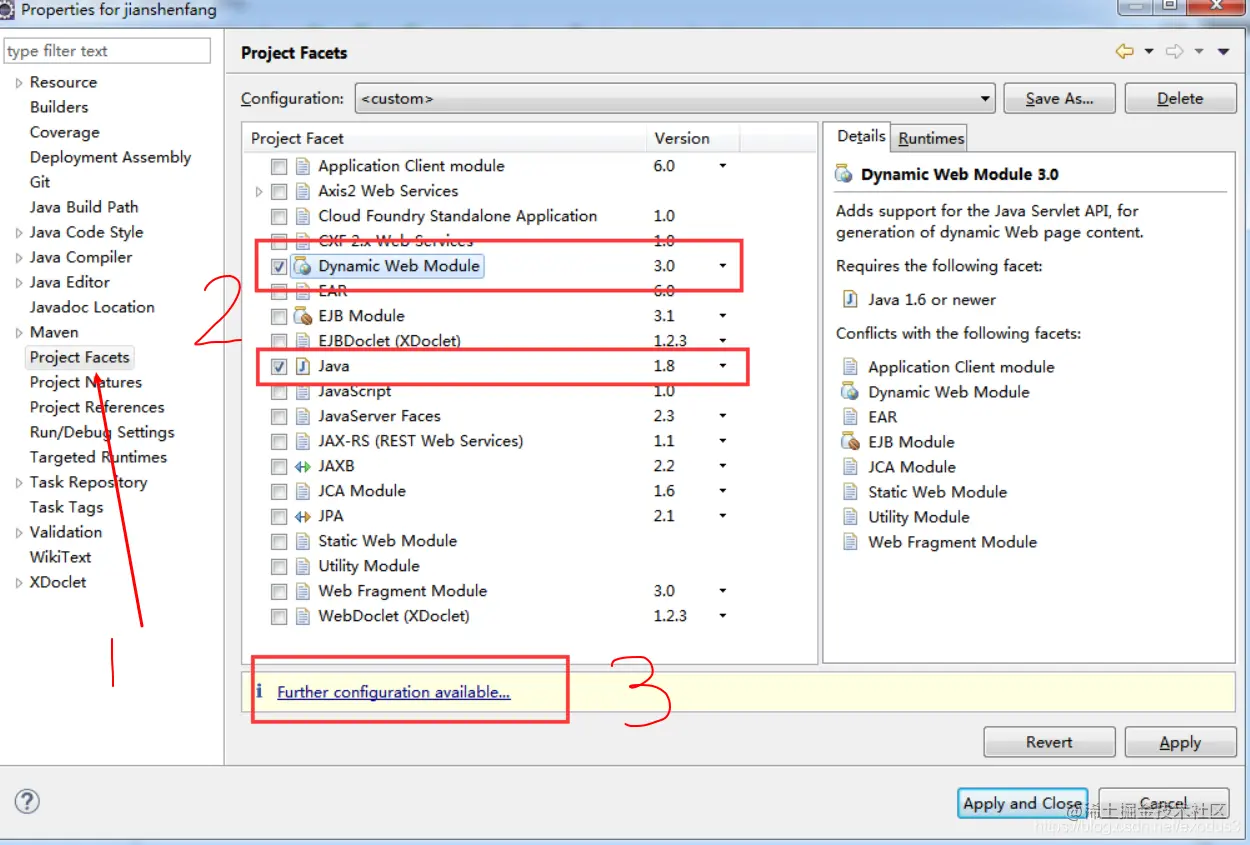Uncheck the Java facet checkbox
This screenshot has width=1250, height=845.
pos(279,367)
